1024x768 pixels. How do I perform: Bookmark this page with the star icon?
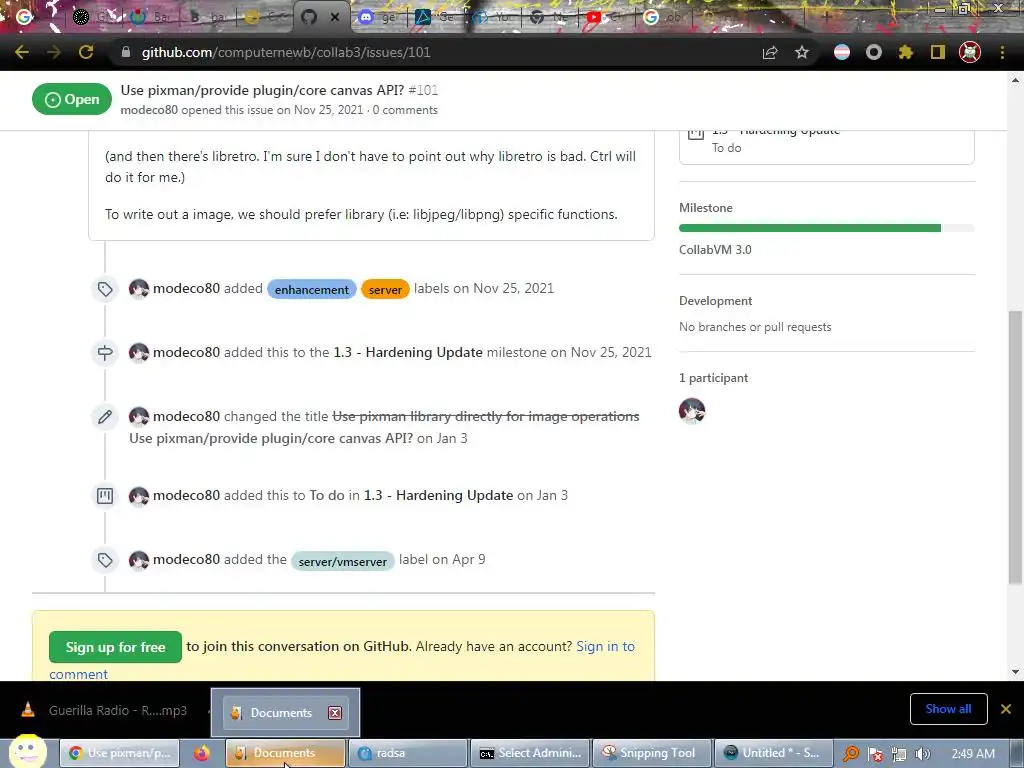coord(802,52)
